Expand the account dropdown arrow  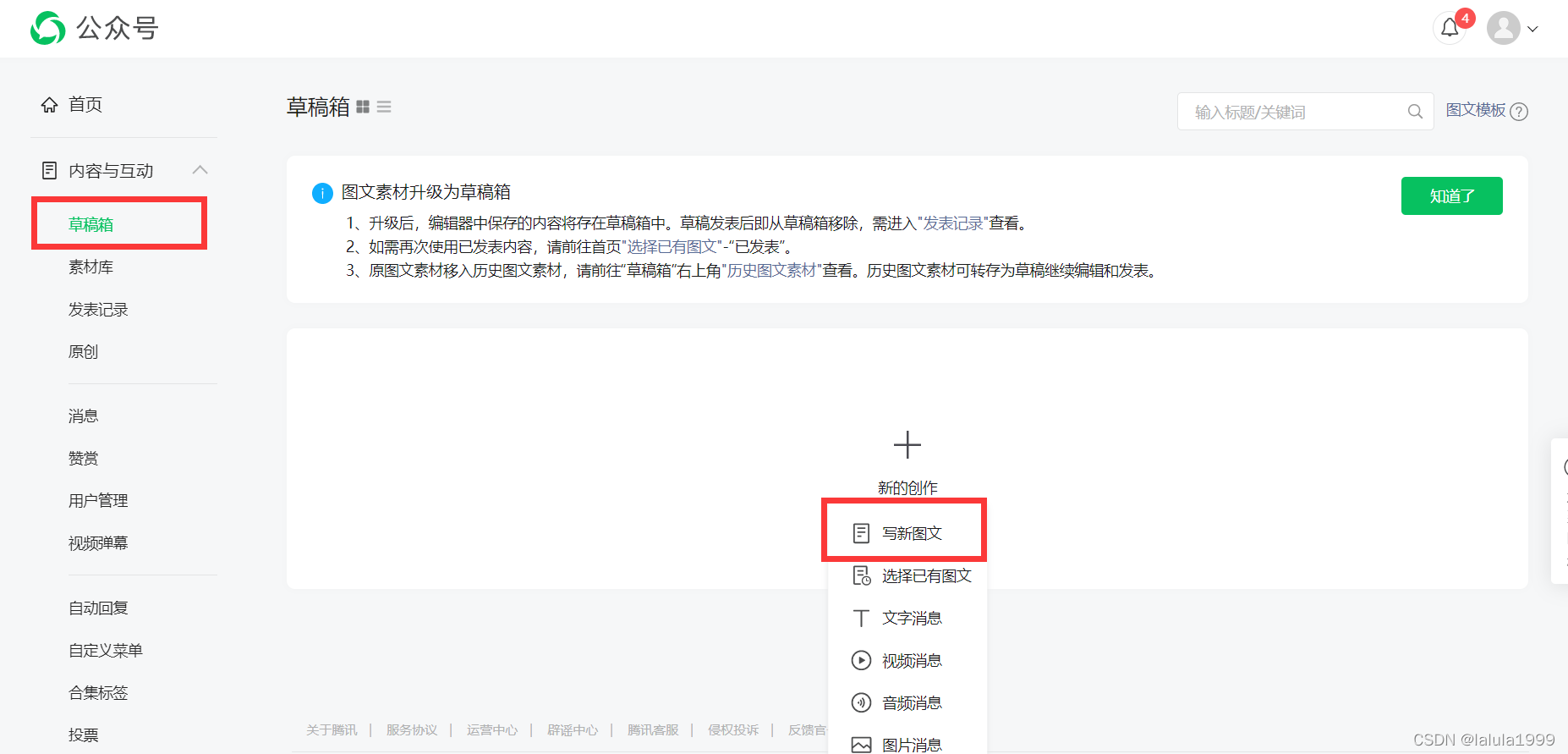click(1532, 29)
